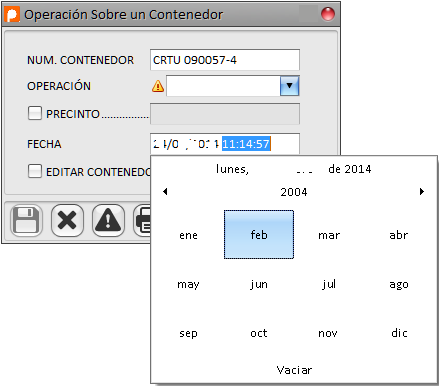Go to previous year with left arrow
Image resolution: width=439 pixels, height=386 pixels.
click(x=165, y=192)
